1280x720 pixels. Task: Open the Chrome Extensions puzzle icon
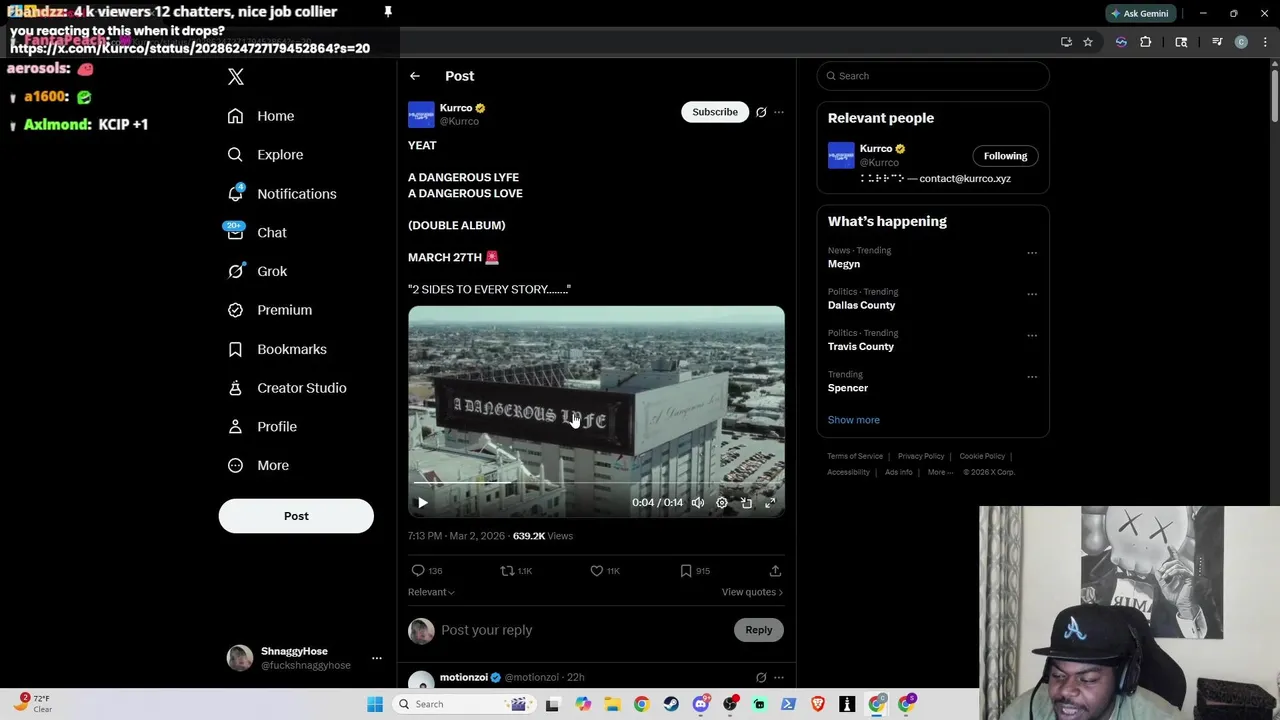[x=1146, y=42]
